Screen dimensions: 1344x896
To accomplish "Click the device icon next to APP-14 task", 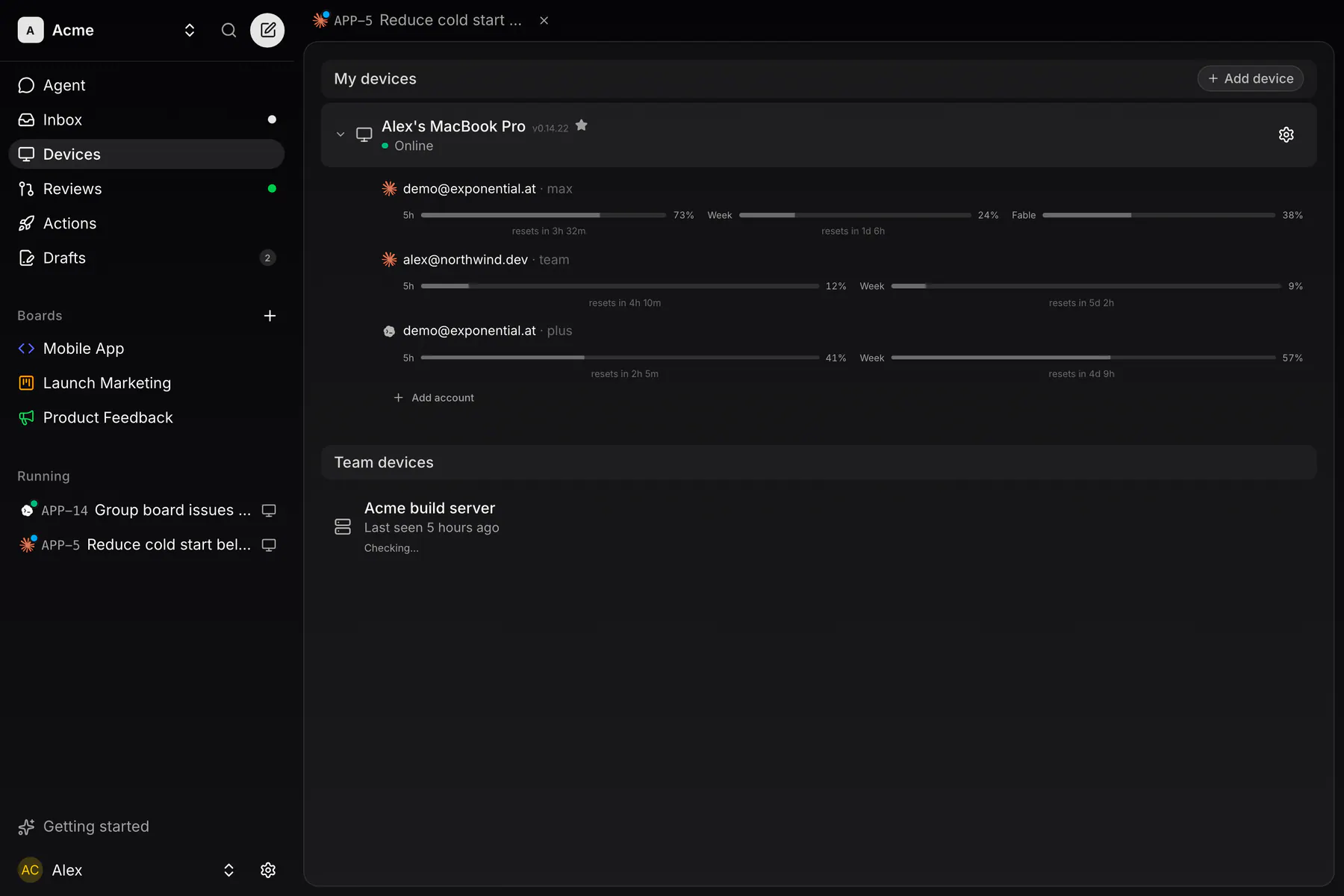I will pos(269,511).
